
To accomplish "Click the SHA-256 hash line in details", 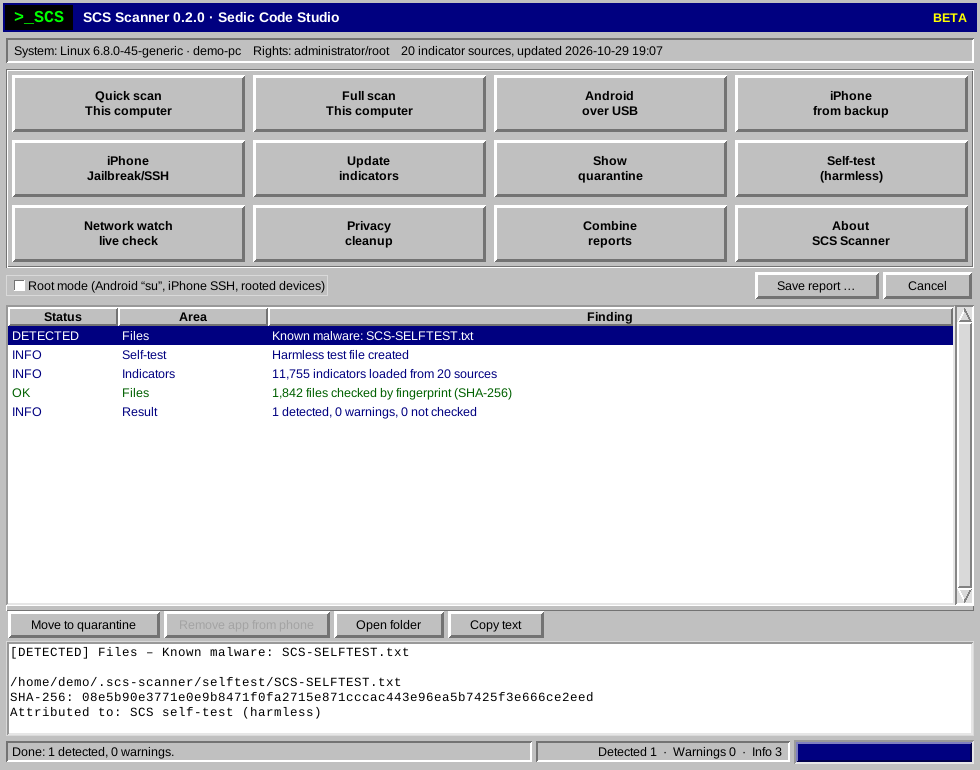I will pyautogui.click(x=302, y=698).
